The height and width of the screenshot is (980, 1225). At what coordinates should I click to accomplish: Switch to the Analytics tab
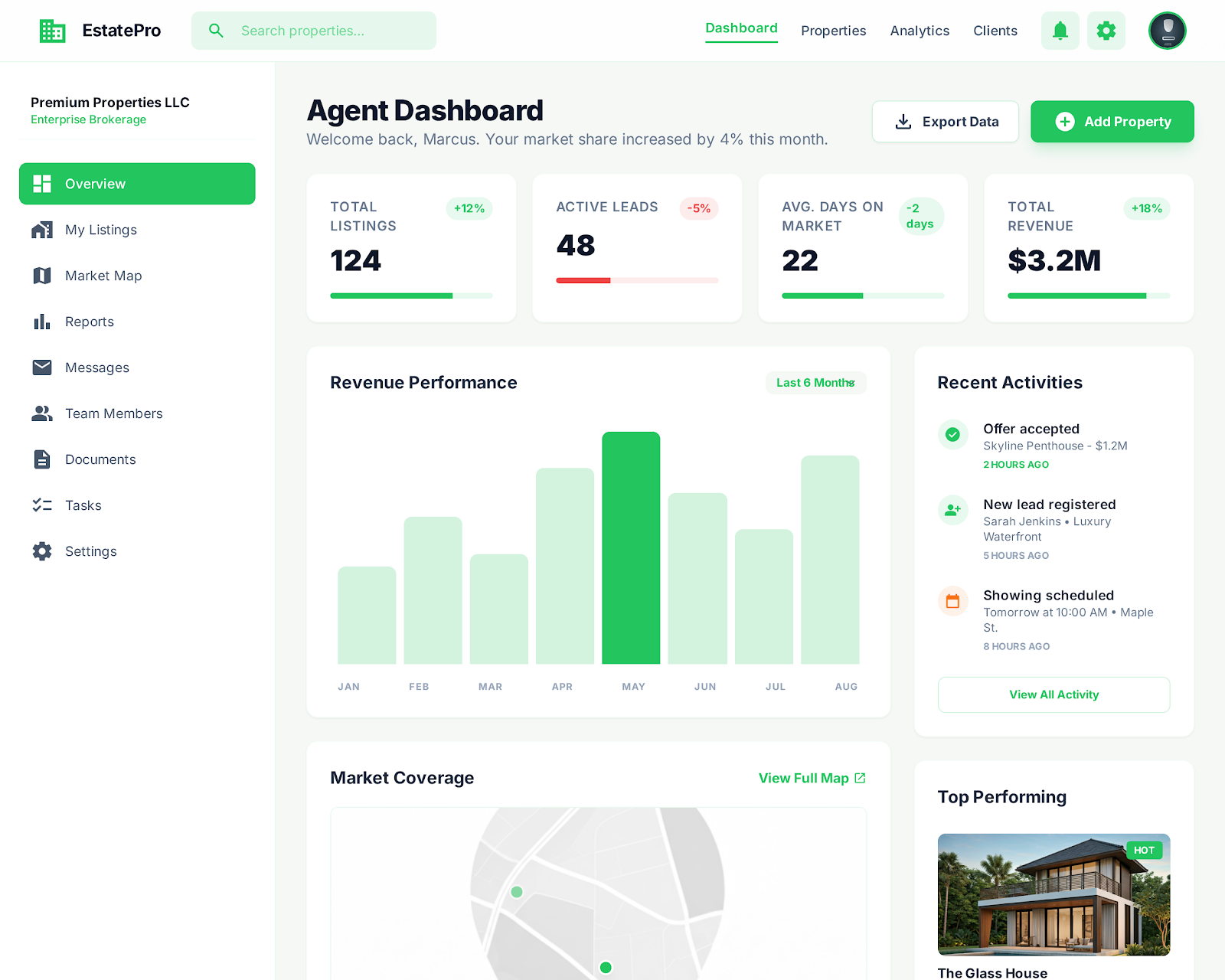pyautogui.click(x=920, y=31)
